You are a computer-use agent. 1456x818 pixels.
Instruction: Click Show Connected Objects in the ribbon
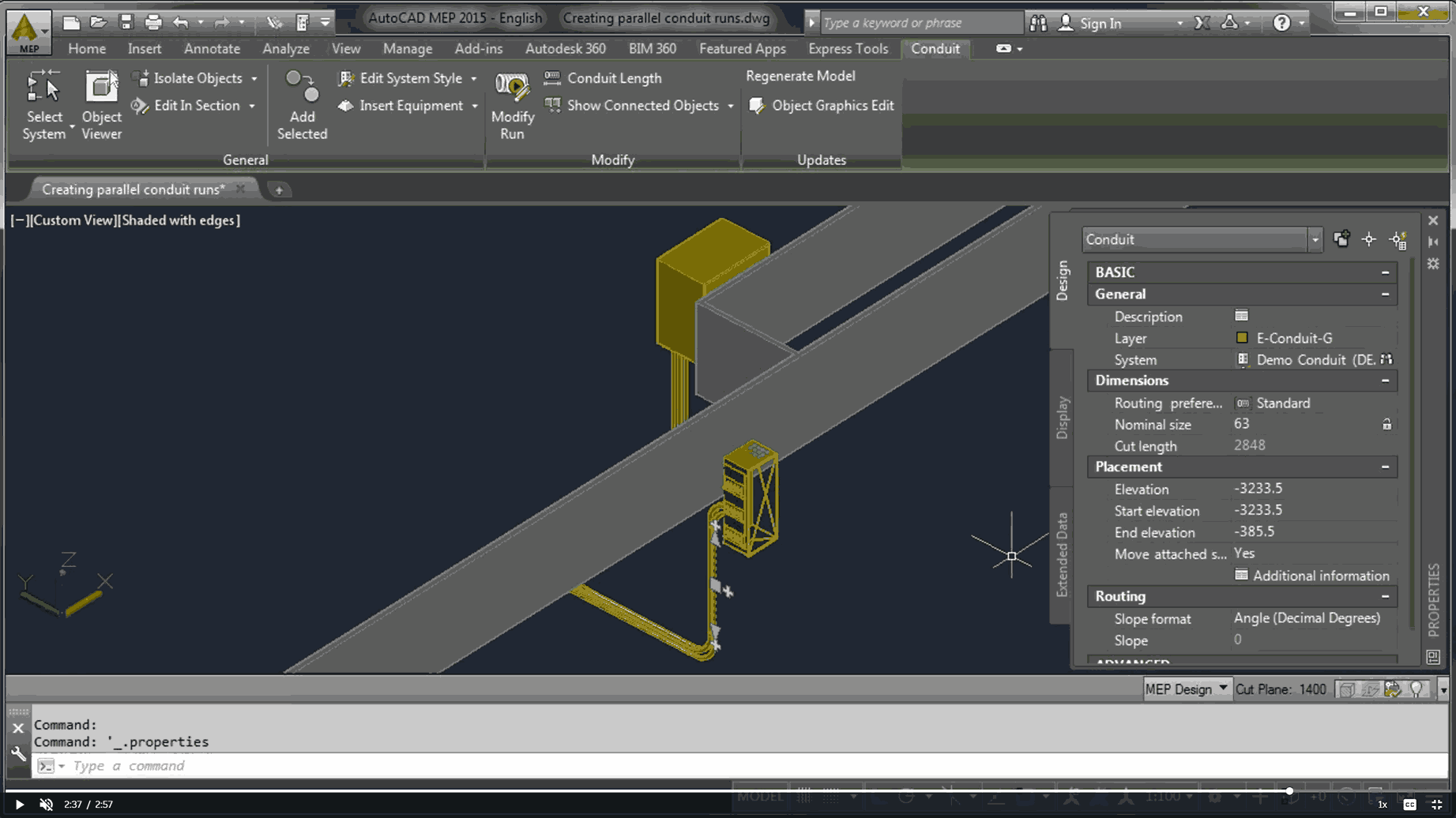632,106
